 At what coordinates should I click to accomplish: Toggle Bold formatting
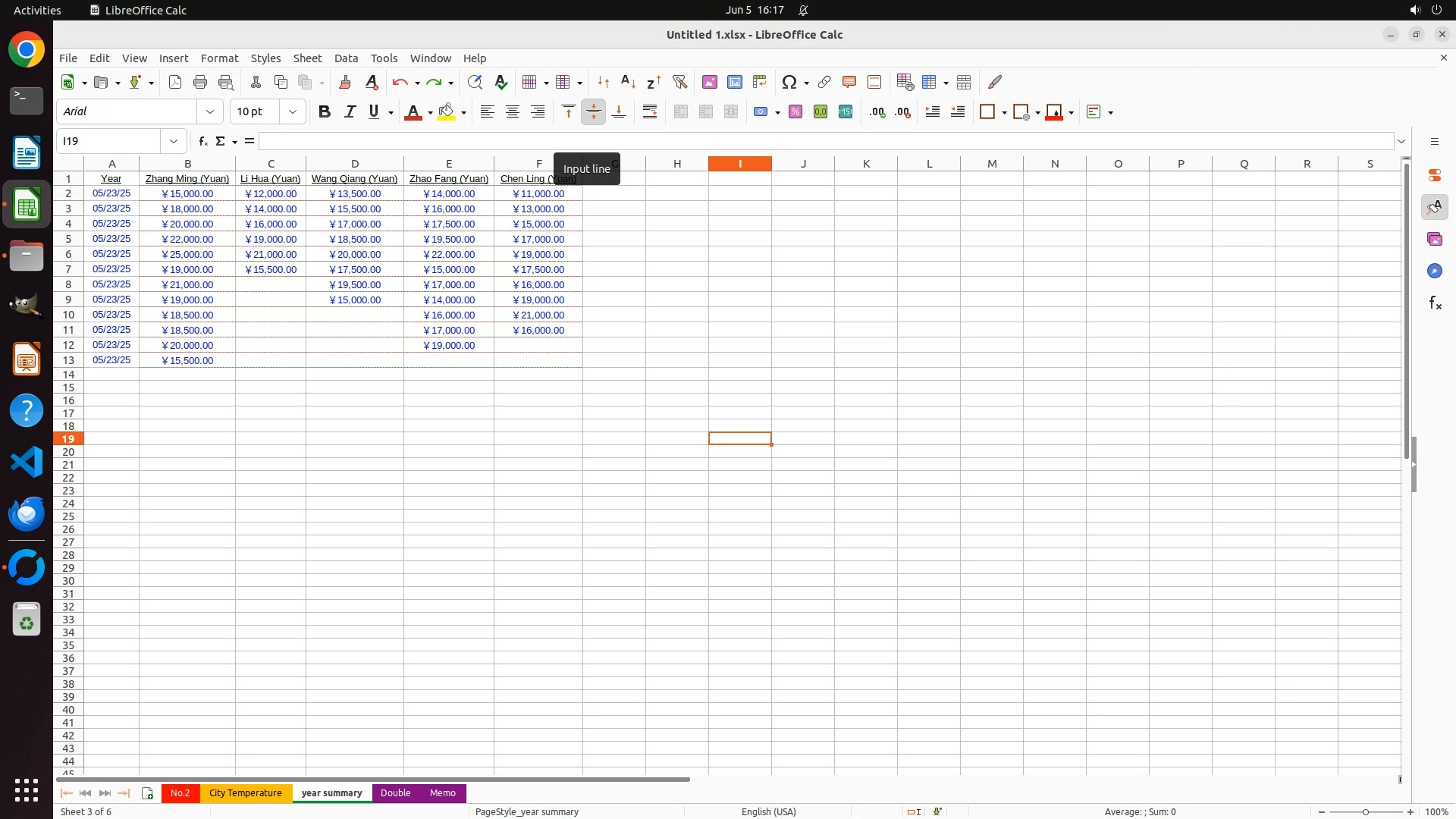pos(325,112)
